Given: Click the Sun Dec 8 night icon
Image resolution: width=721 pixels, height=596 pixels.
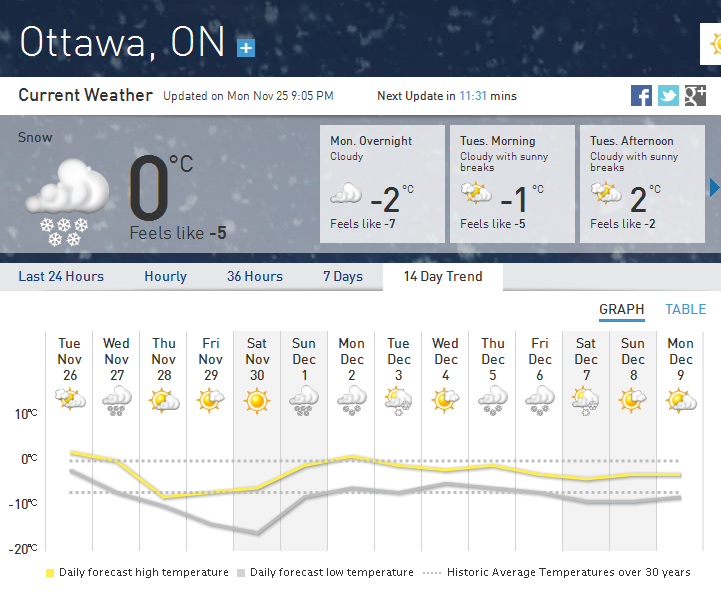Looking at the screenshot, I should pyautogui.click(x=633, y=401).
